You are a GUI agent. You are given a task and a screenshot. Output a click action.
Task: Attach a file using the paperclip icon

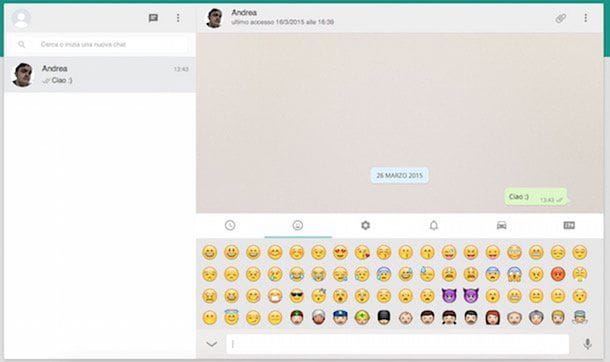coord(561,18)
